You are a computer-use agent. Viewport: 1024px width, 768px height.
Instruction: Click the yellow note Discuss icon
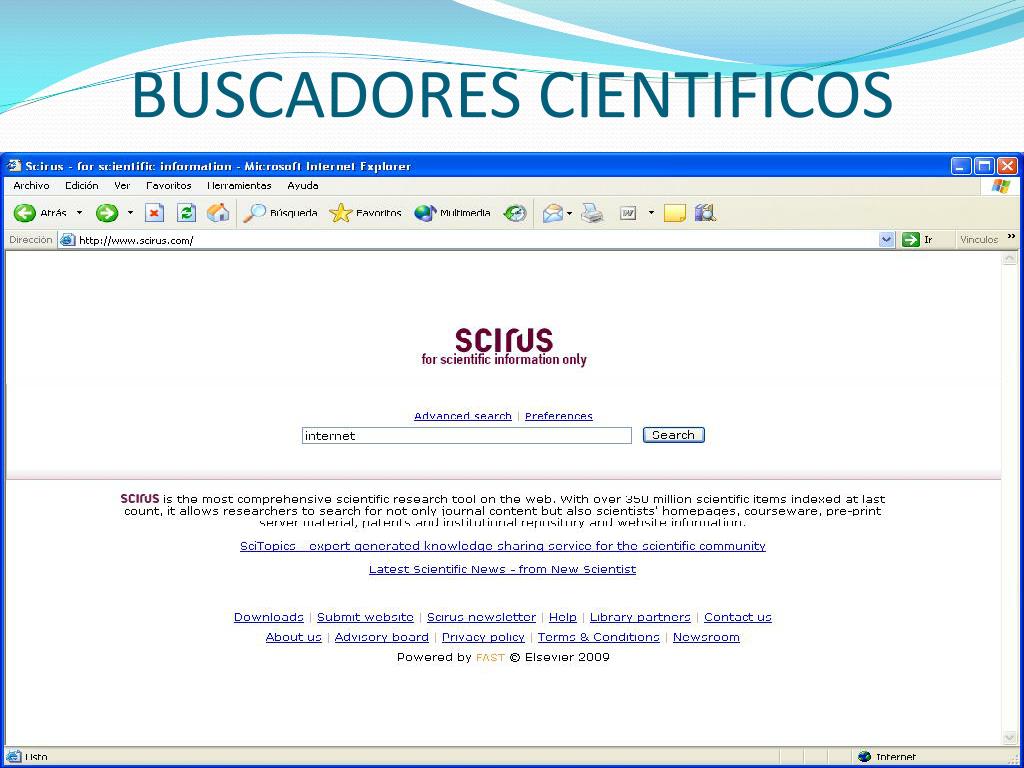tap(675, 213)
